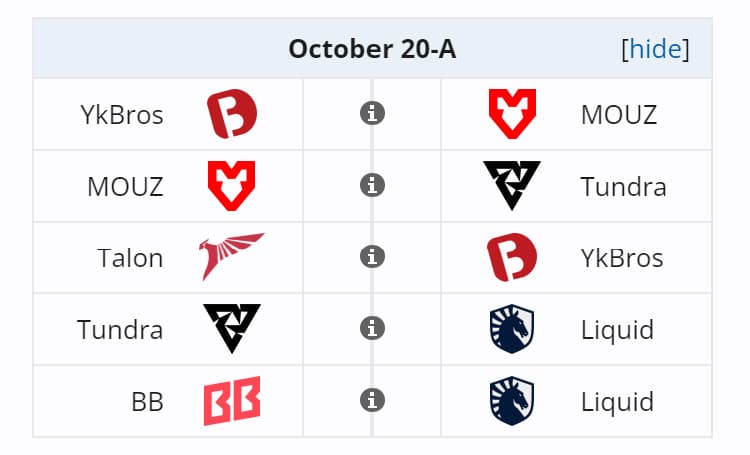Click Tundra logo in MOUZ vs Tundra row
The height and width of the screenshot is (455, 750).
[512, 186]
